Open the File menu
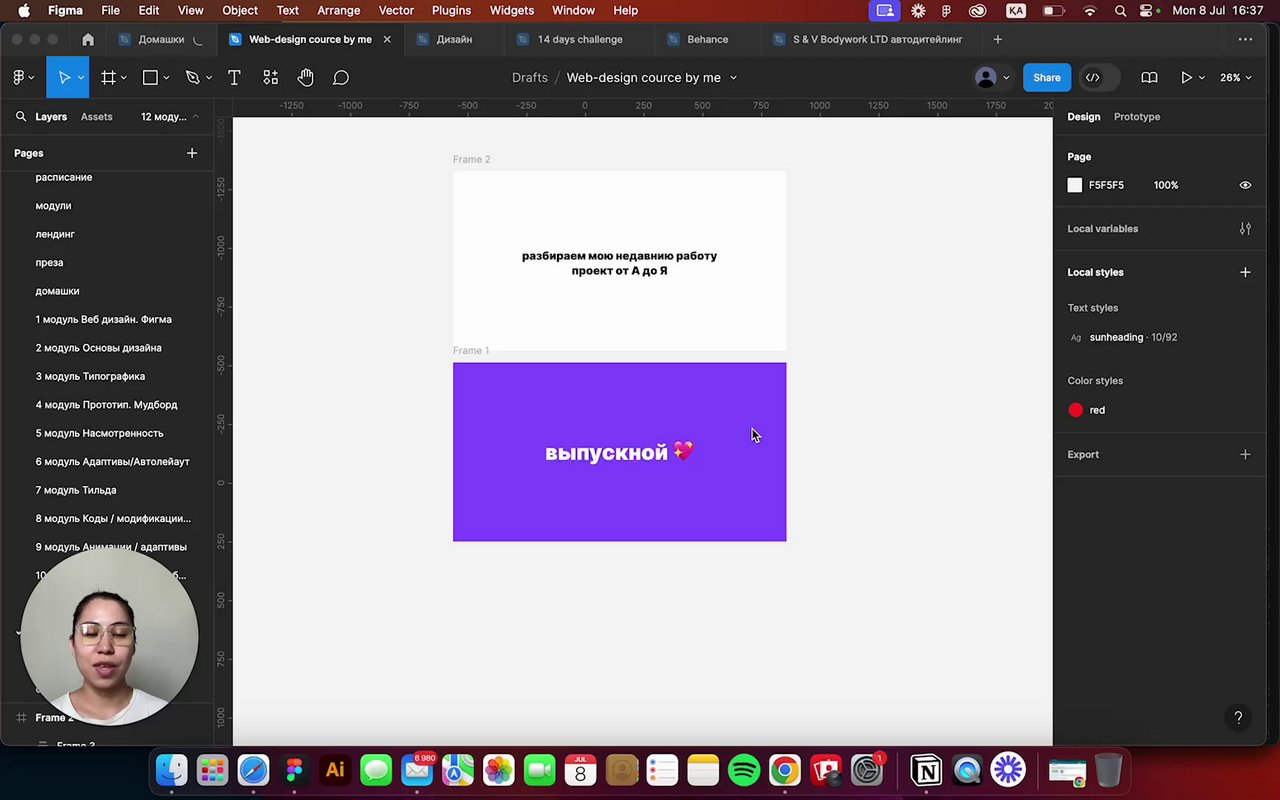 click(110, 10)
